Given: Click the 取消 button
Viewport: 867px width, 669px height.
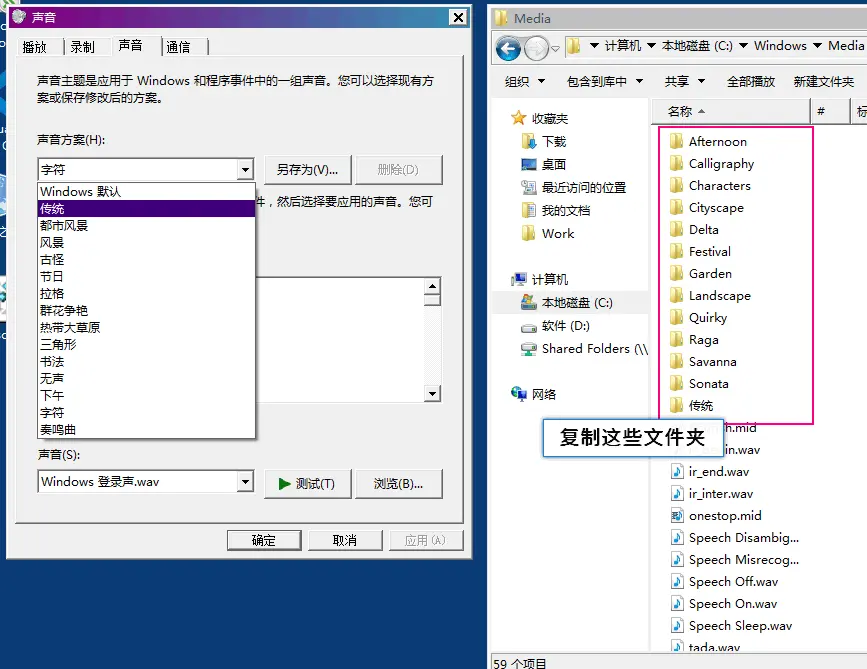Looking at the screenshot, I should click(345, 540).
